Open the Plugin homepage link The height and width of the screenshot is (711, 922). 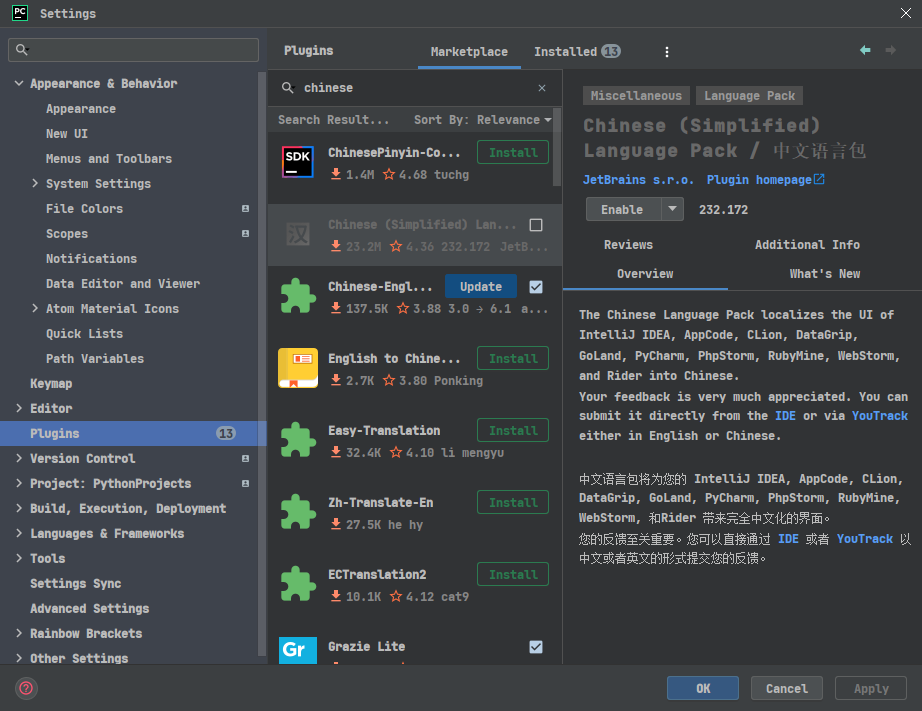coord(765,180)
